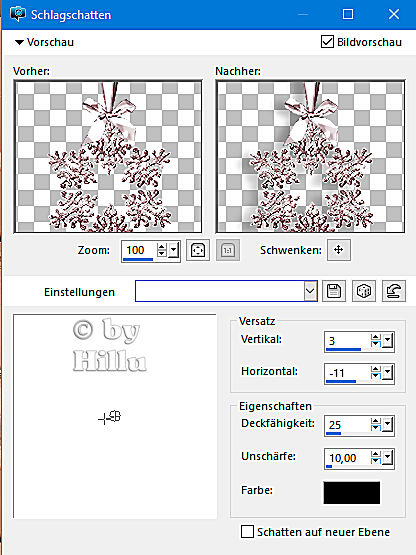
Task: Decrease the Zoom value with the down arrow
Action: (162, 253)
